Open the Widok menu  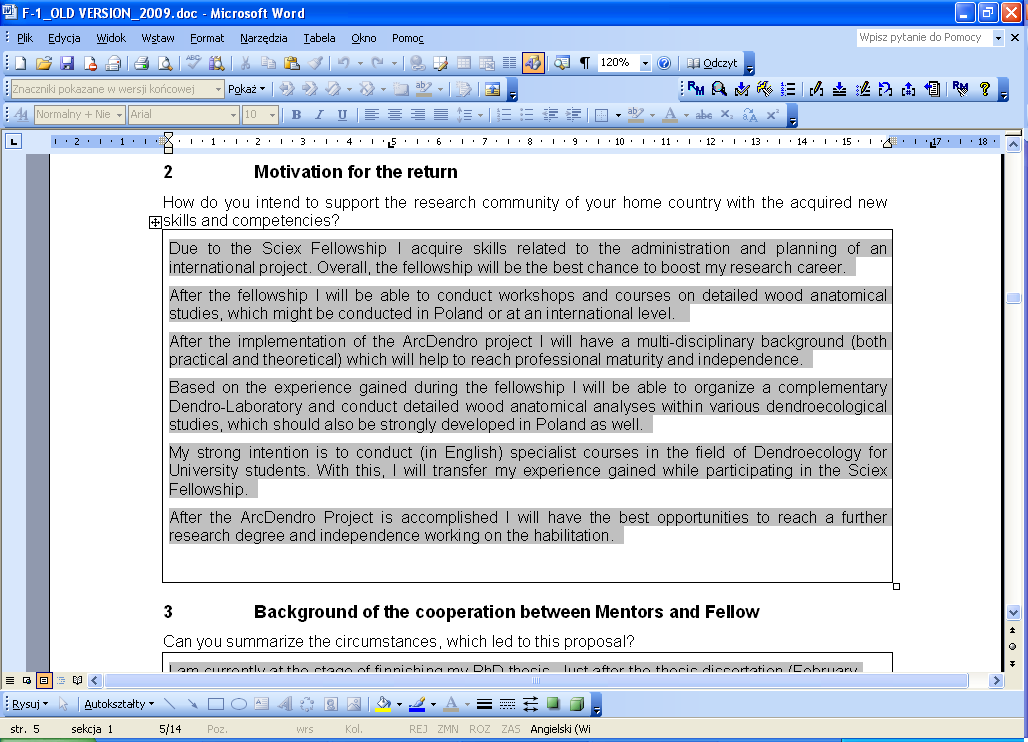(x=111, y=38)
